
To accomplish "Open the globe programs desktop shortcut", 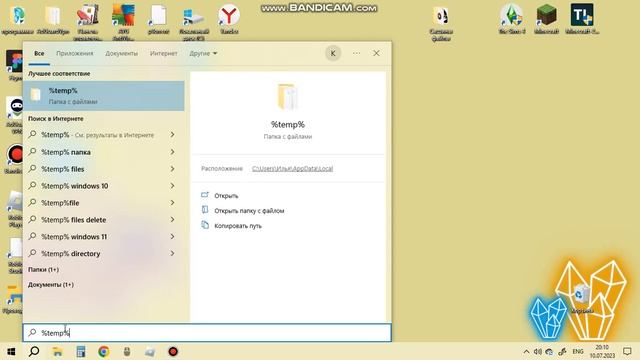I will pyautogui.click(x=18, y=20).
